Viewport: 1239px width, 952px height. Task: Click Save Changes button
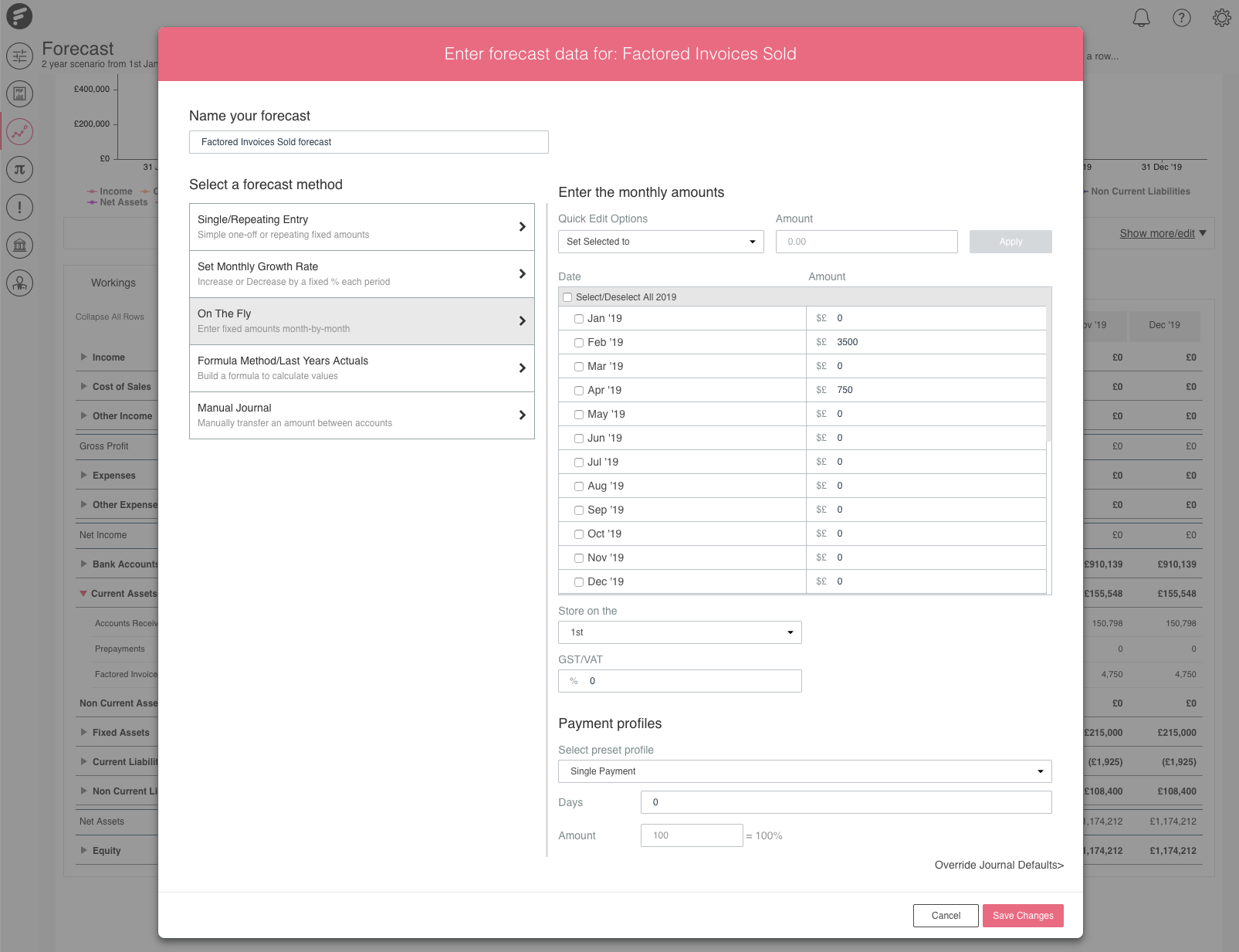[x=1023, y=916]
